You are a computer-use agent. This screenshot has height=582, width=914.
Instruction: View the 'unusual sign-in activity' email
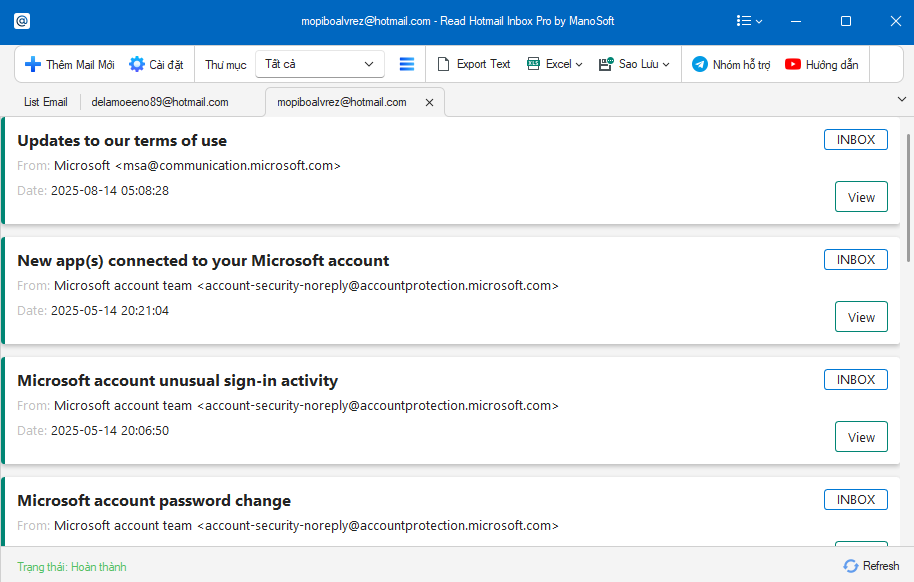pos(861,437)
